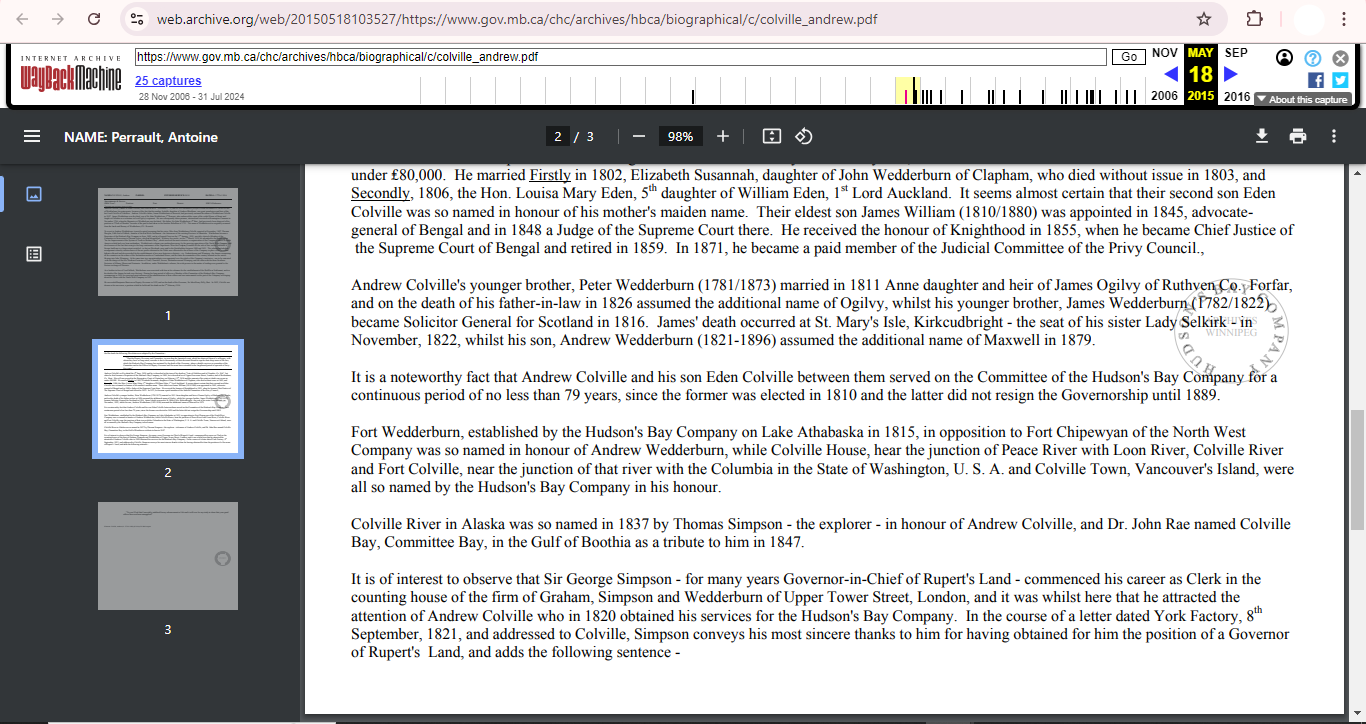Reload the current browser page

coord(94,19)
